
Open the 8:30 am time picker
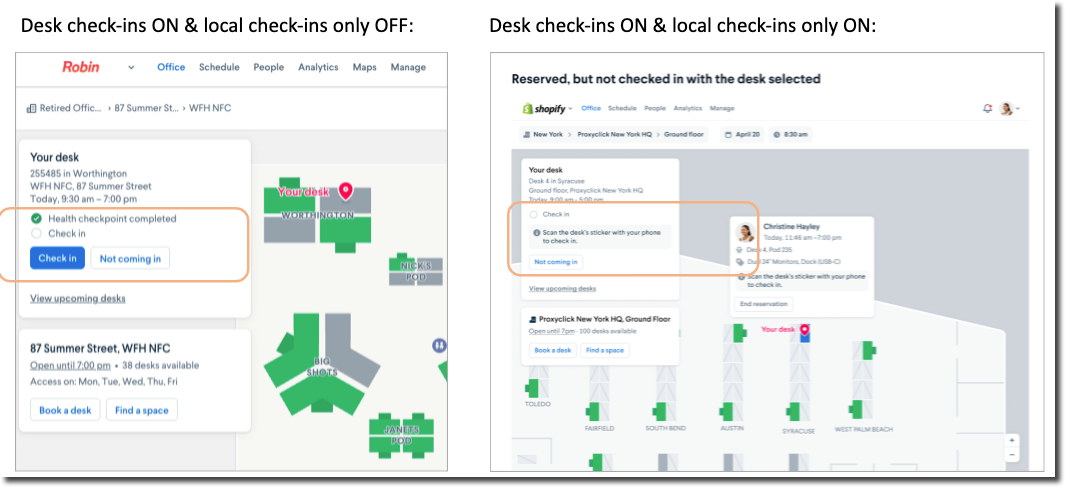tap(789, 134)
